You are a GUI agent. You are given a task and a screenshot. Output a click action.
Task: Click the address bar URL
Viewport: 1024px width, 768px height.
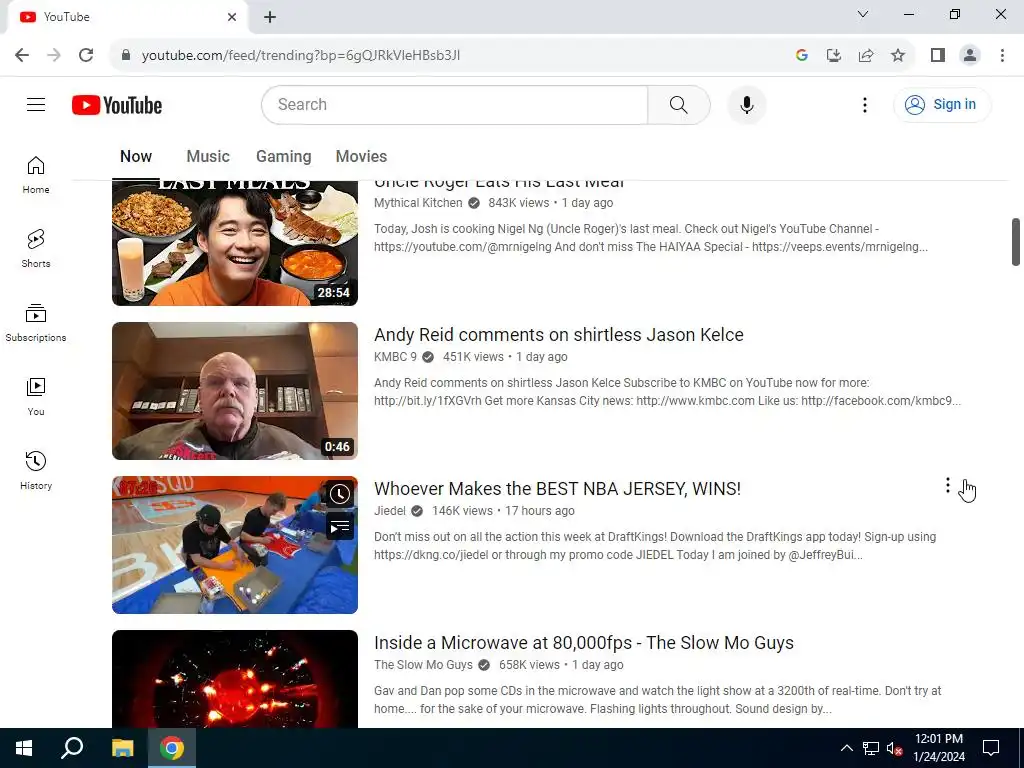[x=300, y=56]
